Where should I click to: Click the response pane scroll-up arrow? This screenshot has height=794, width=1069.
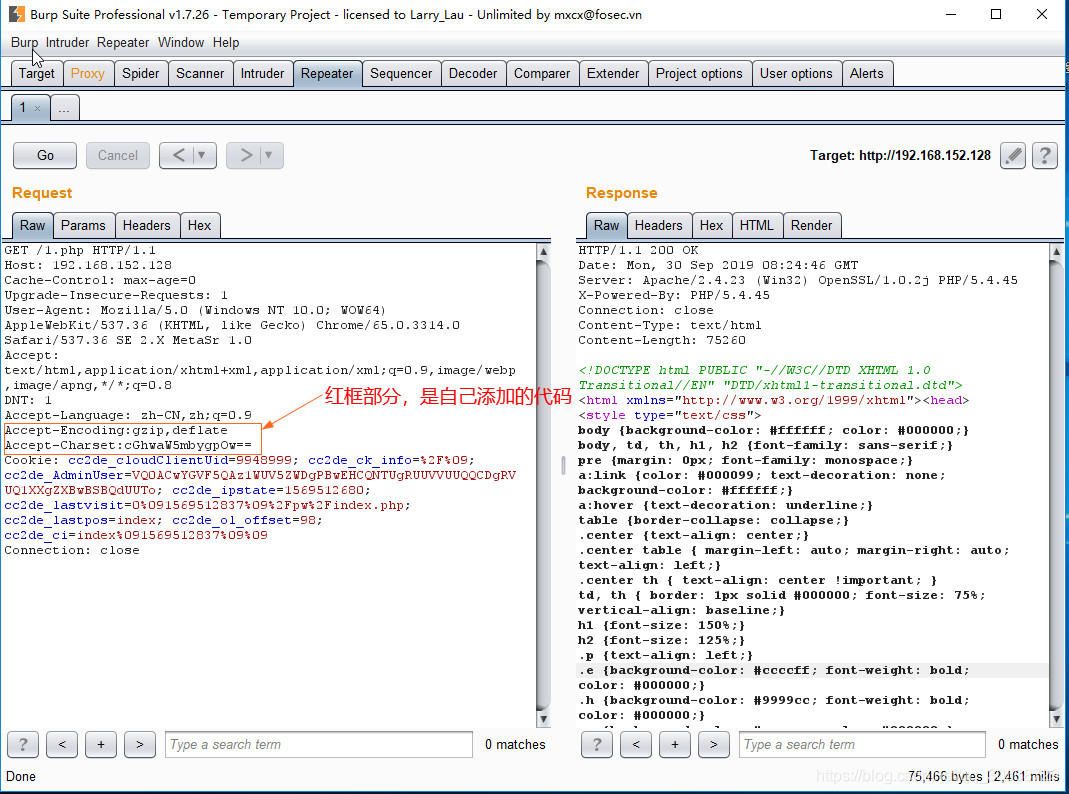point(1056,251)
